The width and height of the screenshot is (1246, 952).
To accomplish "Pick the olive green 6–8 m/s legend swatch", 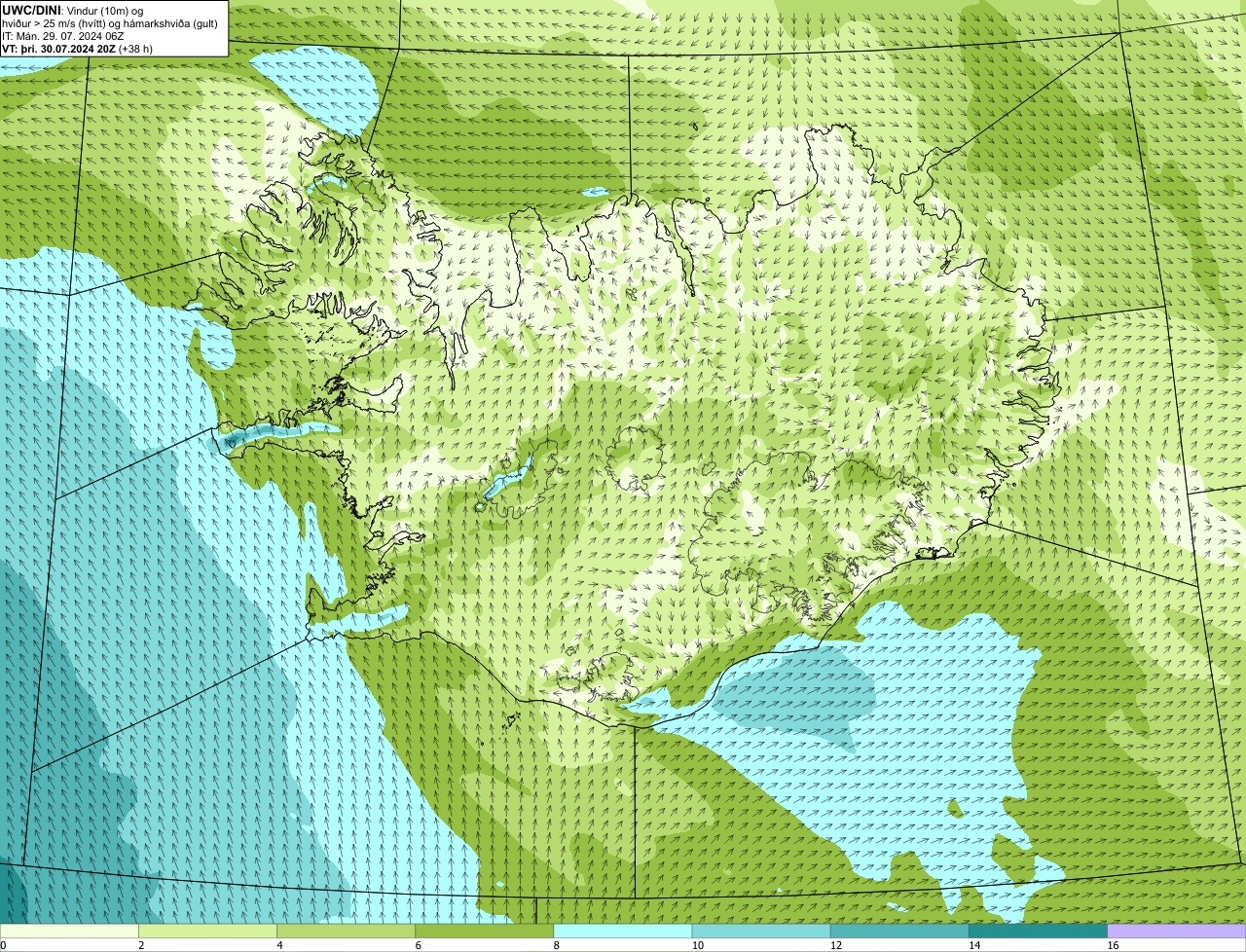I will pyautogui.click(x=485, y=931).
